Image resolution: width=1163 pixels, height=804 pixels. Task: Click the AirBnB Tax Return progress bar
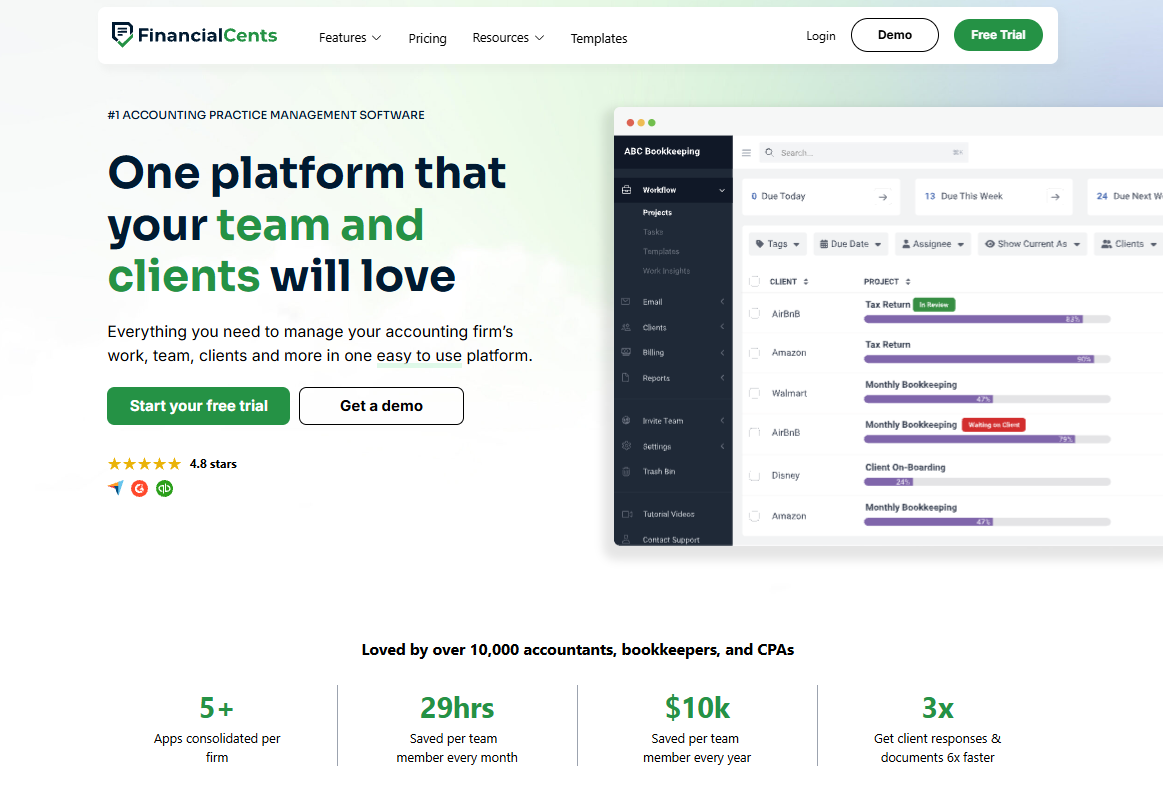(x=987, y=319)
